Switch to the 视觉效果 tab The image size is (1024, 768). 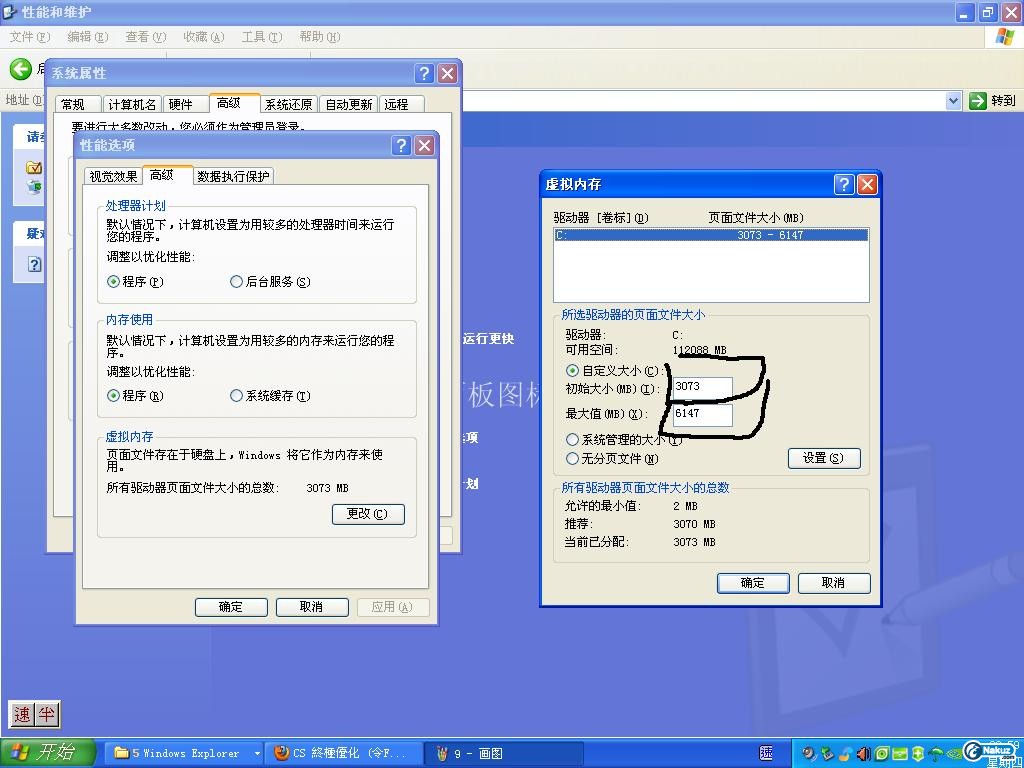(114, 176)
